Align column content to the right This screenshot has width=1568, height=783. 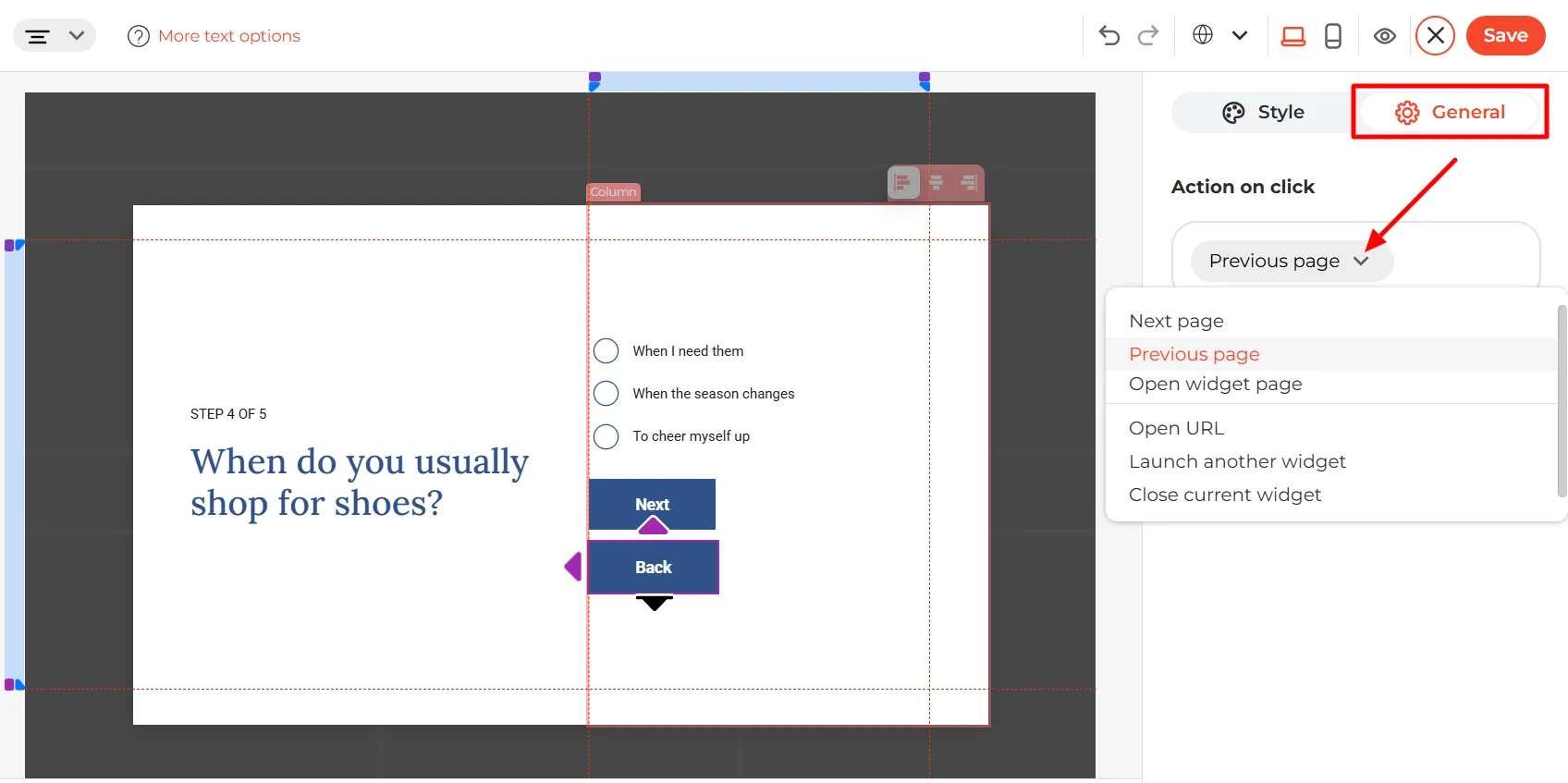[968, 182]
